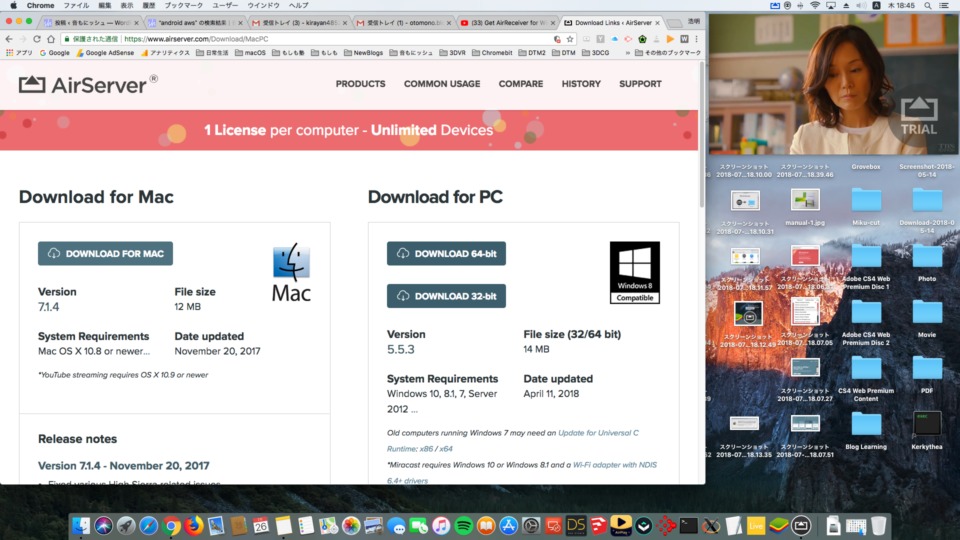
Task: Switch to the Get AirReceiver YouTube tab
Action: coord(507,23)
